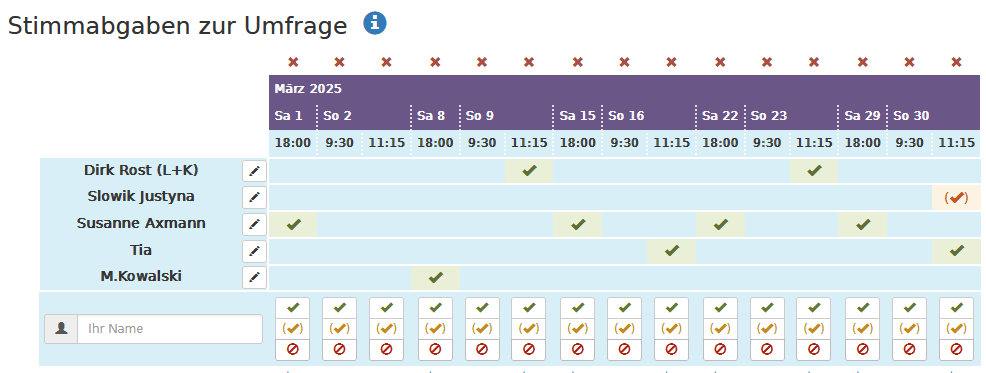Edit Susanne Axmann's vote with pencil icon

tap(254, 225)
